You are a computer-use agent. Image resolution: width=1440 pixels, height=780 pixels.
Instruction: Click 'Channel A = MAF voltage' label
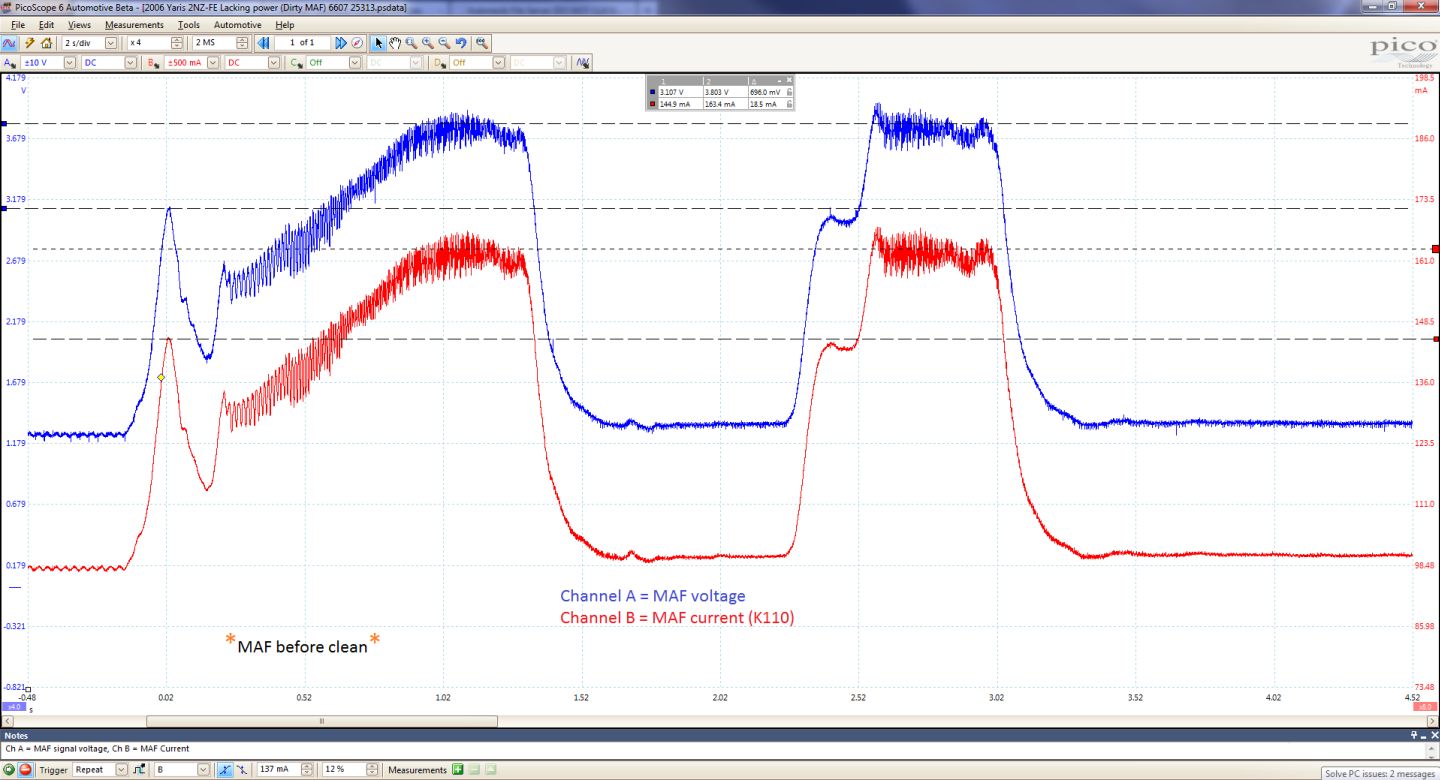click(x=652, y=596)
